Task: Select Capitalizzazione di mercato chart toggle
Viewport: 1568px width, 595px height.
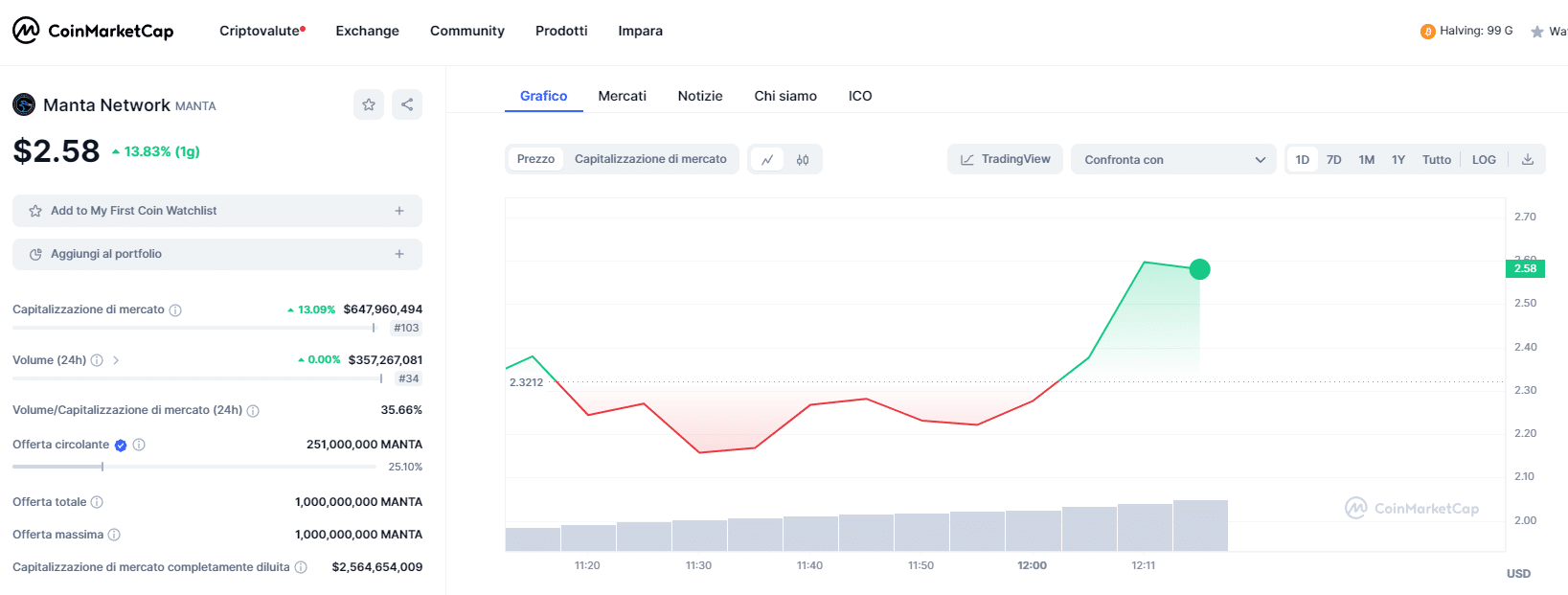Action: [650, 159]
